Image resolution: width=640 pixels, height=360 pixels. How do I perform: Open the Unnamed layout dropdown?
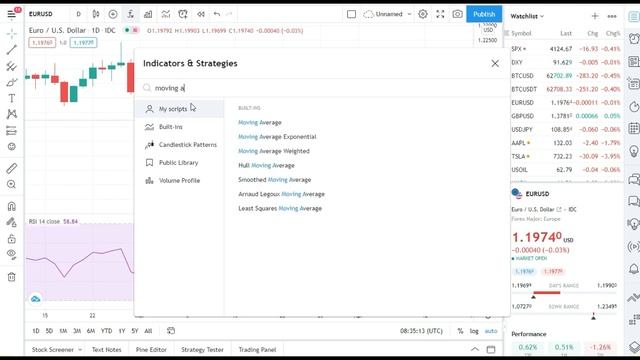[x=387, y=14]
